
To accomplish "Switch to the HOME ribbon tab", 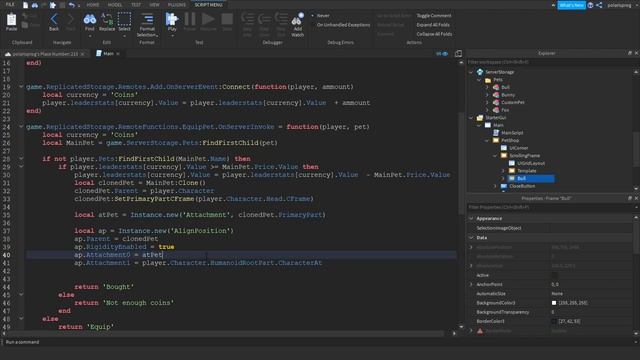I will 93,5.
